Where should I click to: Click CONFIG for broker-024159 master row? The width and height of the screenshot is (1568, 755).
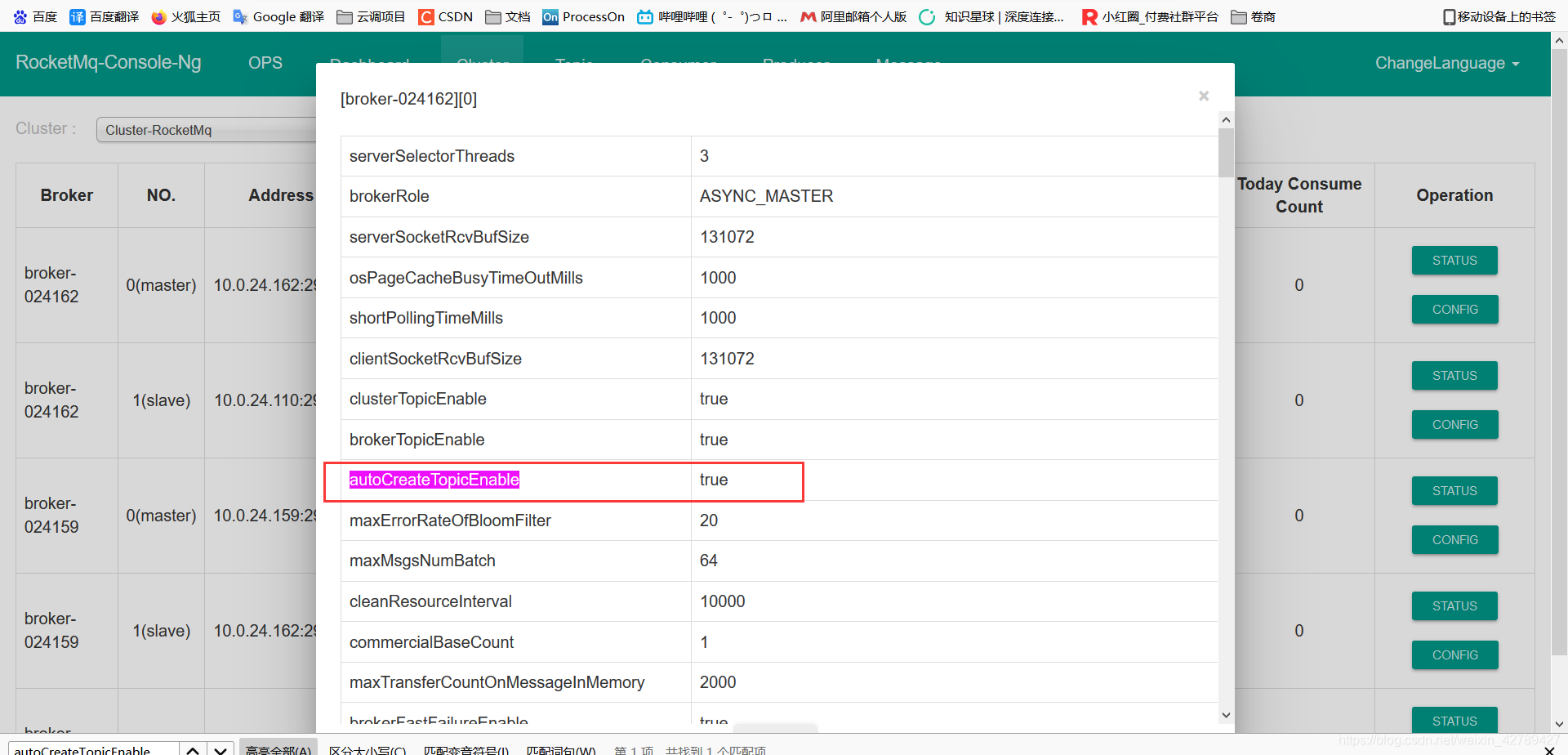coord(1454,540)
